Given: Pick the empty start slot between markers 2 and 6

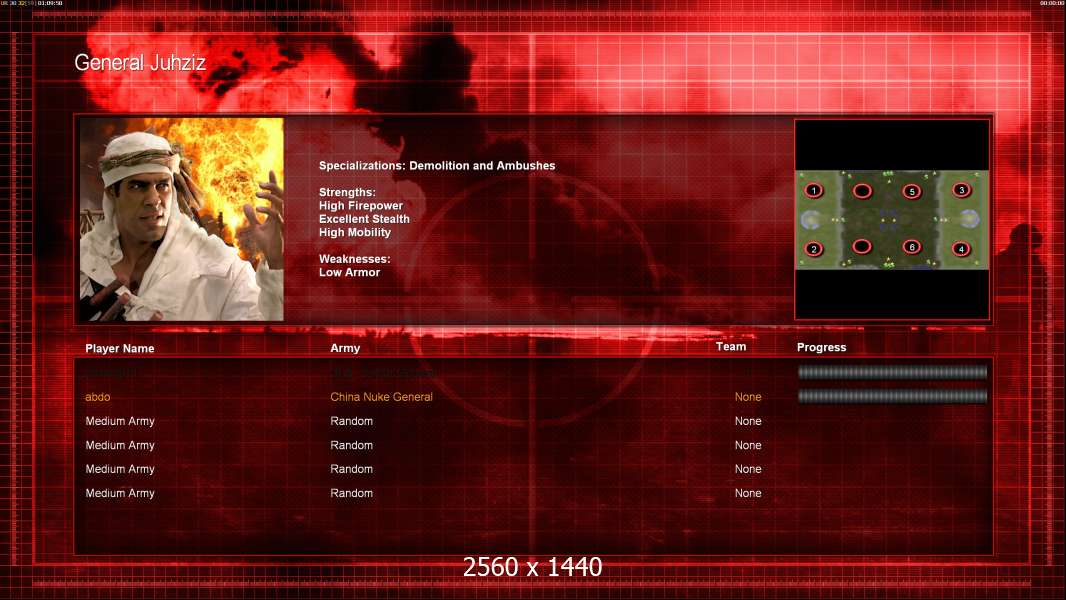Looking at the screenshot, I should (x=862, y=246).
